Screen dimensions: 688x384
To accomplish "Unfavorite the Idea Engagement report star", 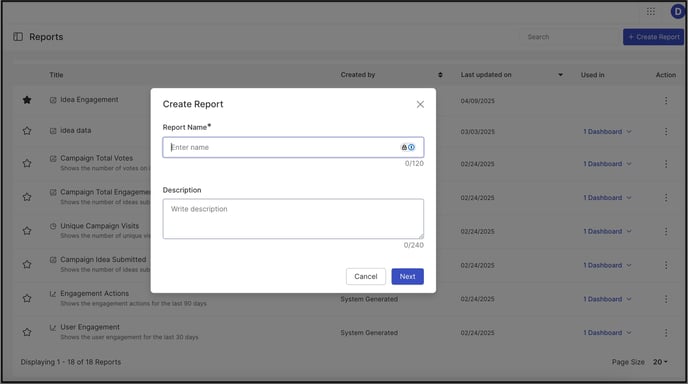I will pos(27,100).
